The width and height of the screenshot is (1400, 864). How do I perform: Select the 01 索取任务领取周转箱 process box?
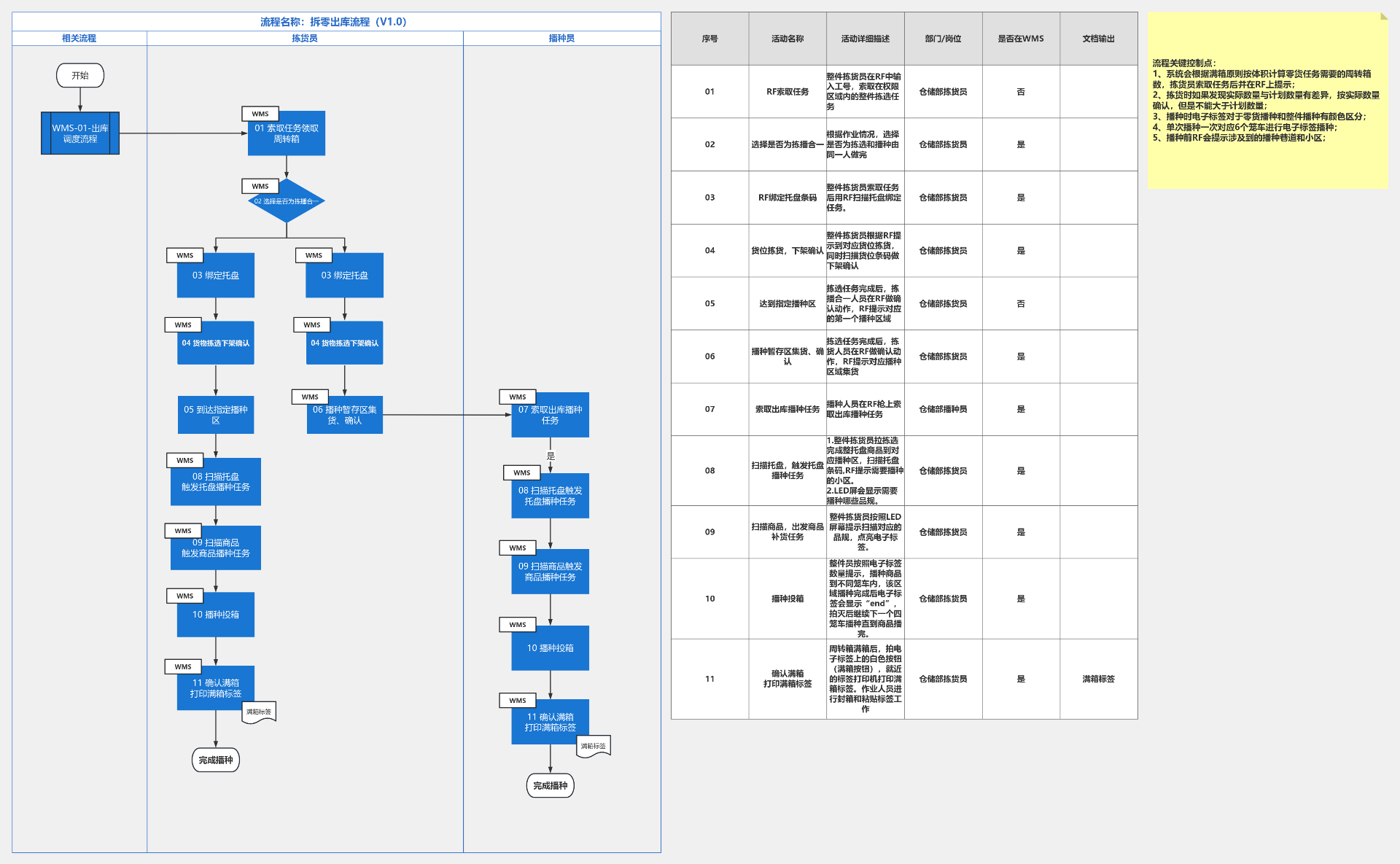tap(287, 135)
